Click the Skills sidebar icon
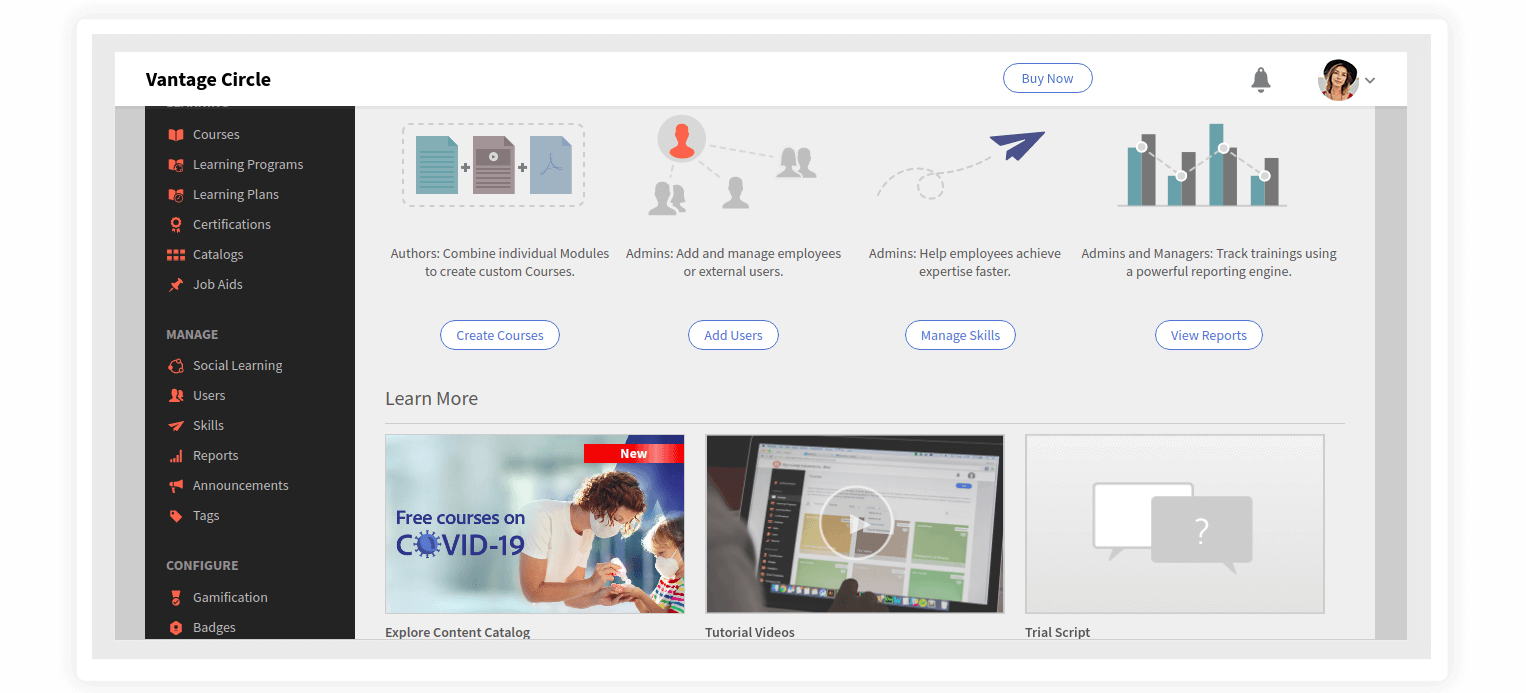The width and height of the screenshot is (1526, 693). click(x=176, y=425)
